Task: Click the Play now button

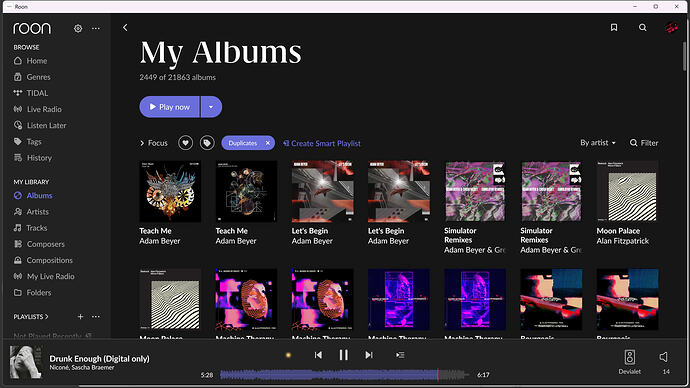Action: 170,107
